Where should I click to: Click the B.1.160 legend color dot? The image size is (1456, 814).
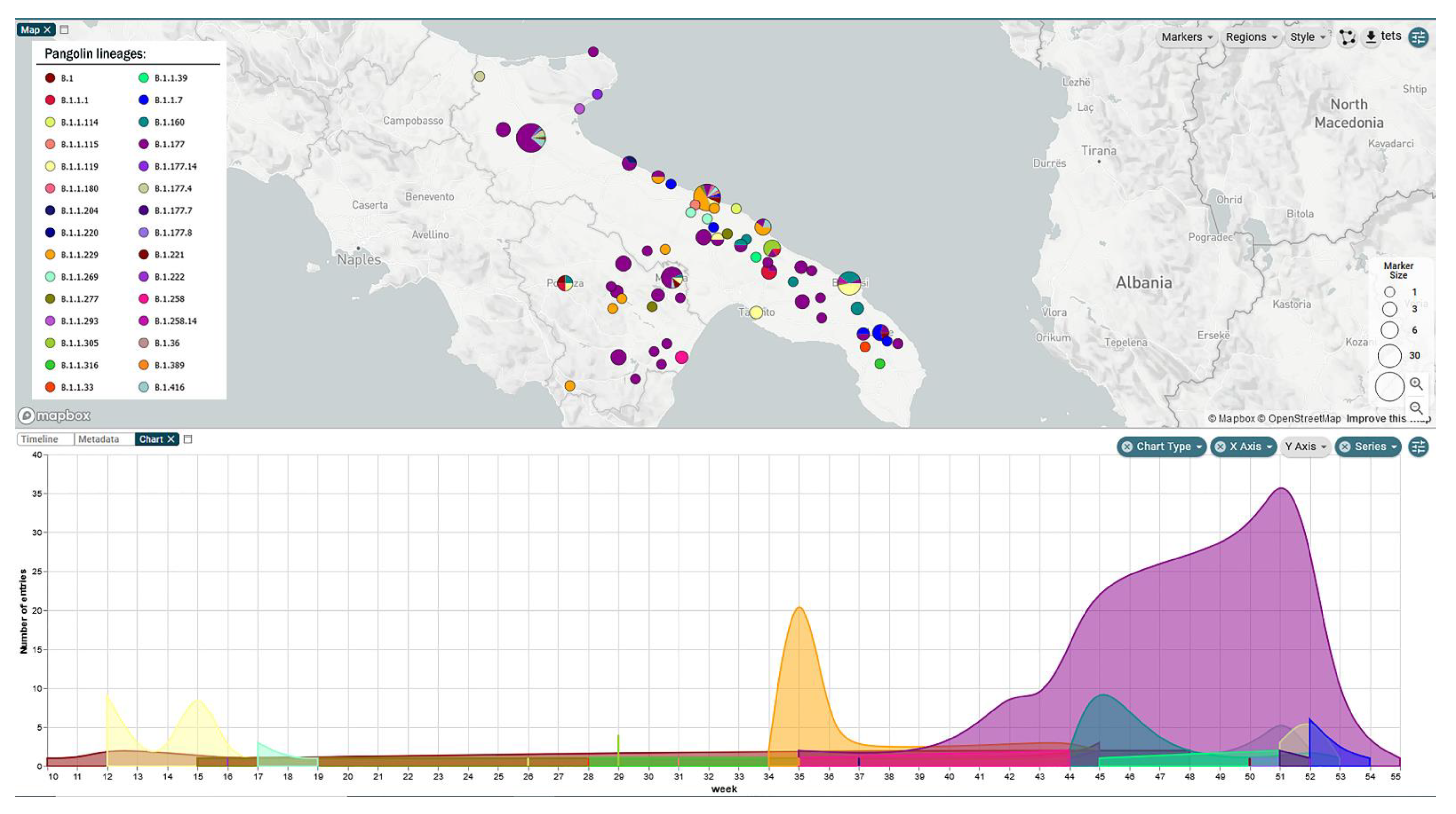tap(144, 122)
